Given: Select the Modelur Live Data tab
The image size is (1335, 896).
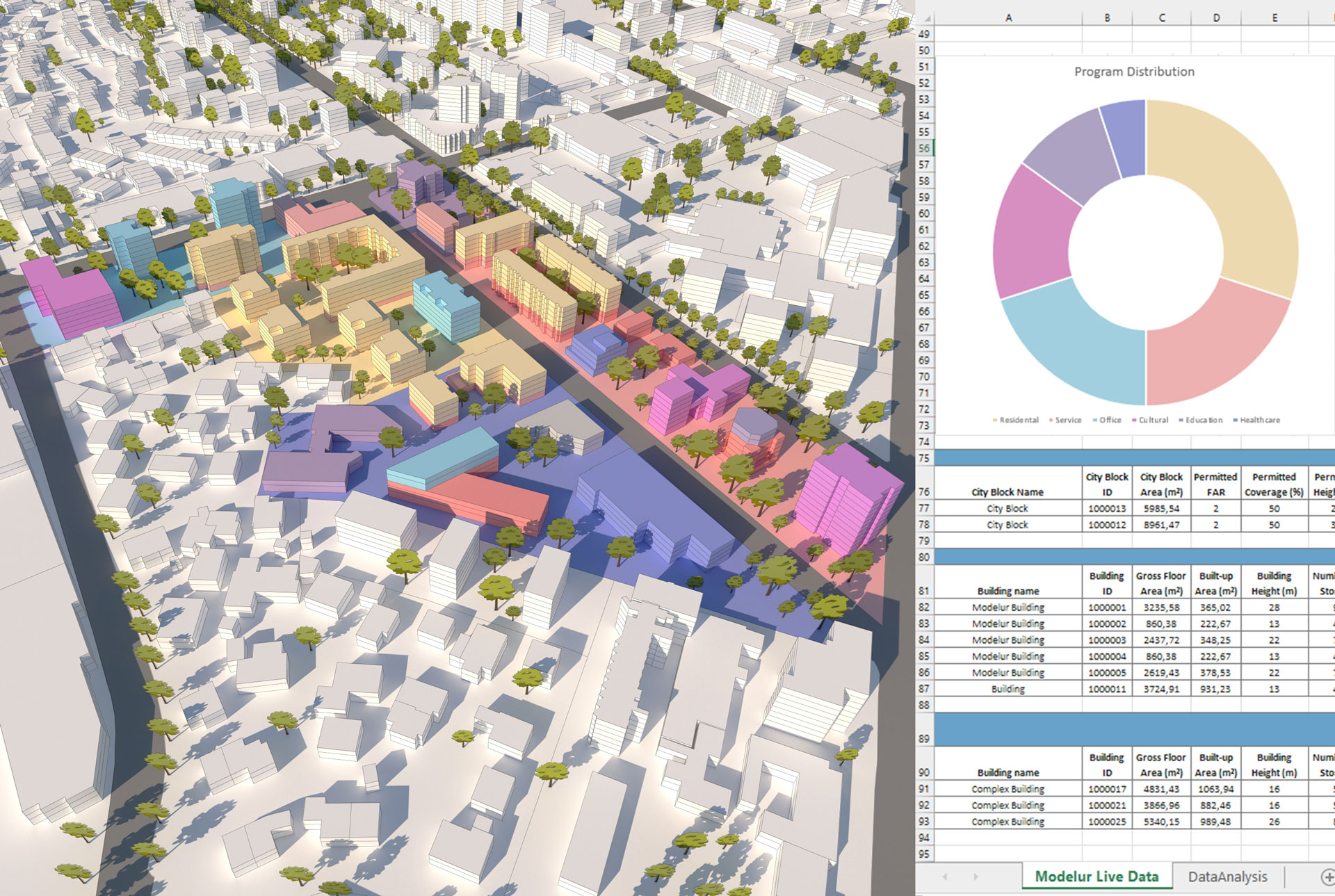Looking at the screenshot, I should click(1097, 877).
